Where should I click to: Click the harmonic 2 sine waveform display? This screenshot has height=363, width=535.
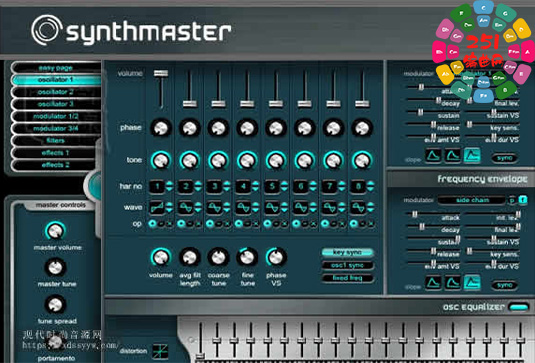click(186, 207)
